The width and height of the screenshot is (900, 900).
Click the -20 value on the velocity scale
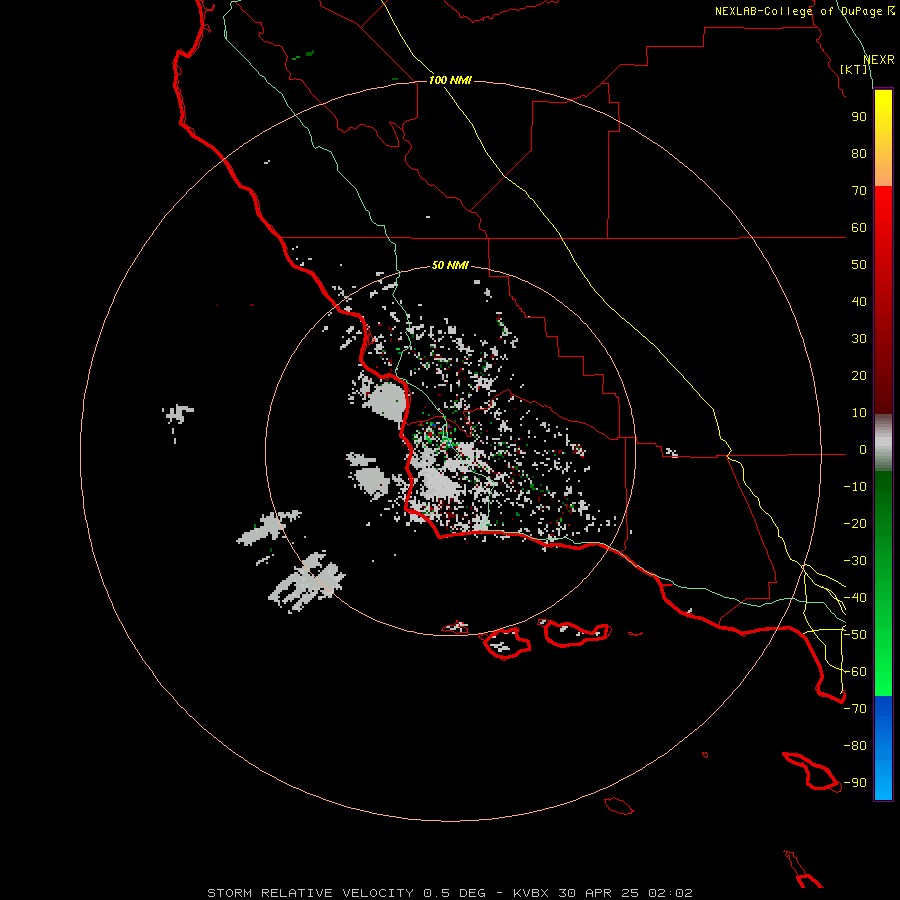855,523
